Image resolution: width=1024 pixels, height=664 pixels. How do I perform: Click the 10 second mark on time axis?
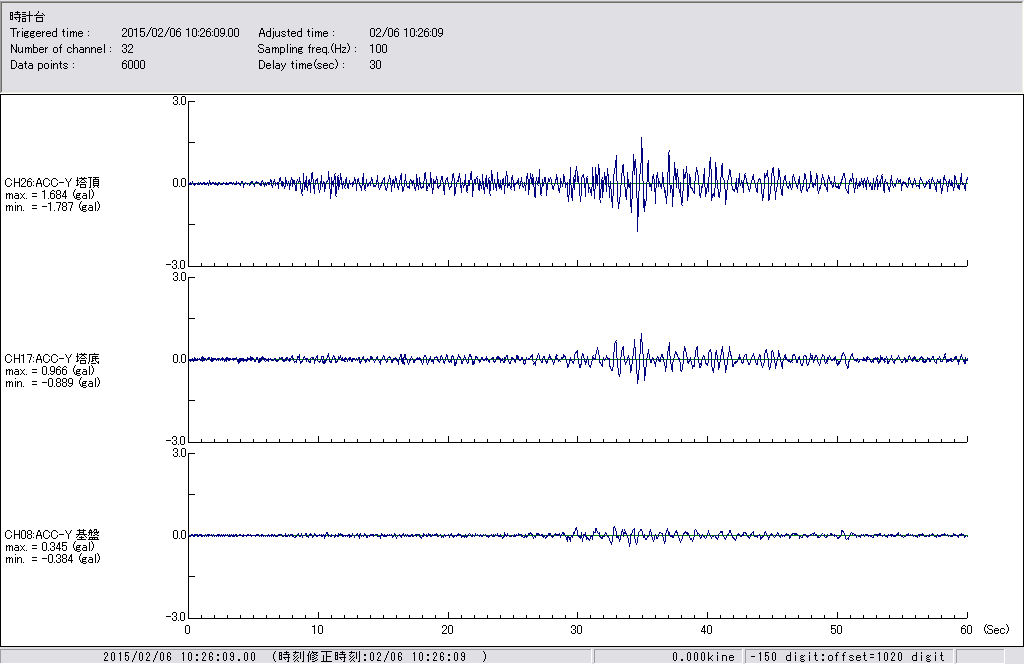[x=317, y=630]
